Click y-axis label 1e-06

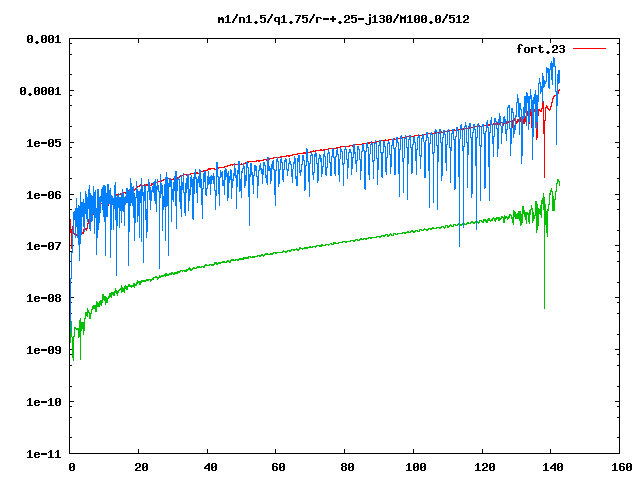[44, 195]
